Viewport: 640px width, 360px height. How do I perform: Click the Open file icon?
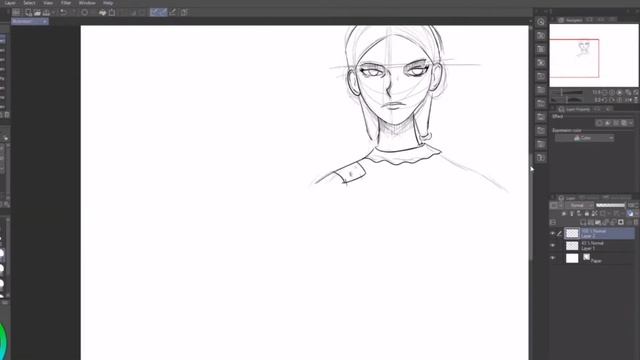(x=37, y=13)
